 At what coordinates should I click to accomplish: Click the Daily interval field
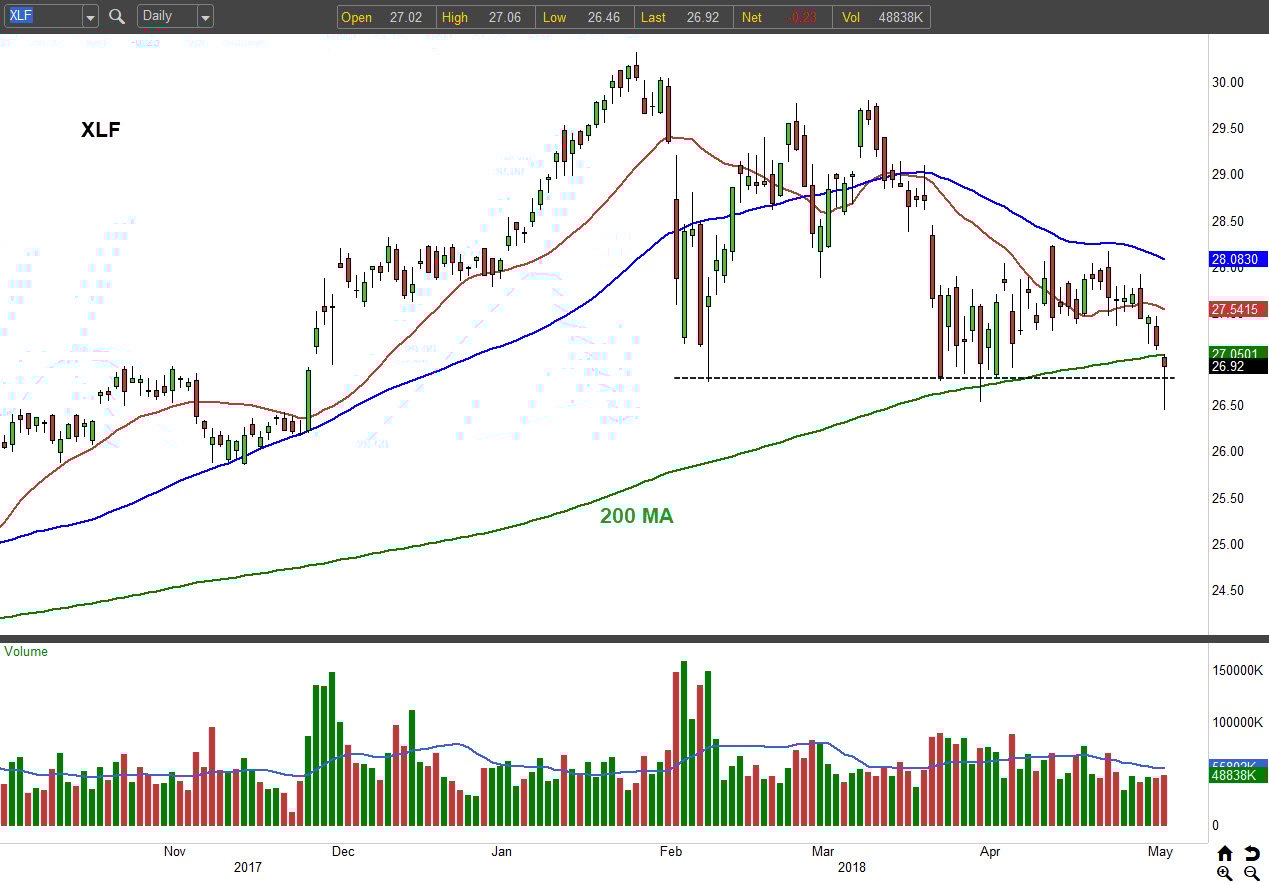coord(167,16)
